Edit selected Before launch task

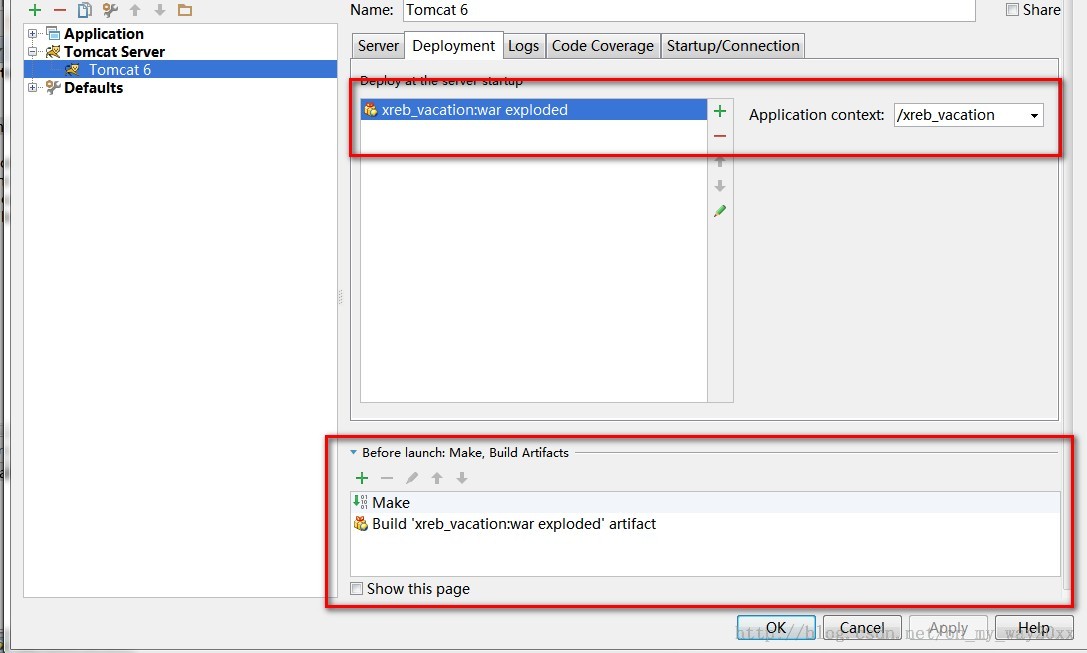[412, 478]
